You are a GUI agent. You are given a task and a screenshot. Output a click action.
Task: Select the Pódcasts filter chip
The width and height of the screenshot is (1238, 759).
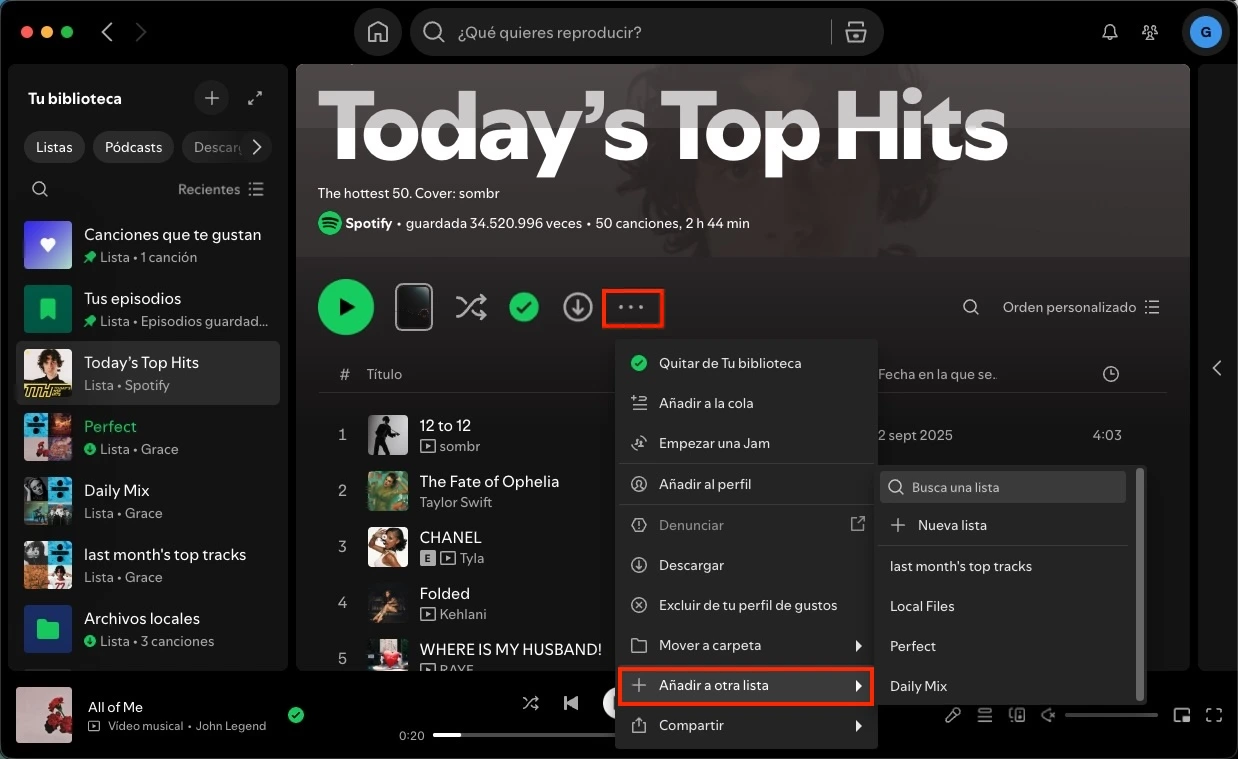(x=133, y=147)
